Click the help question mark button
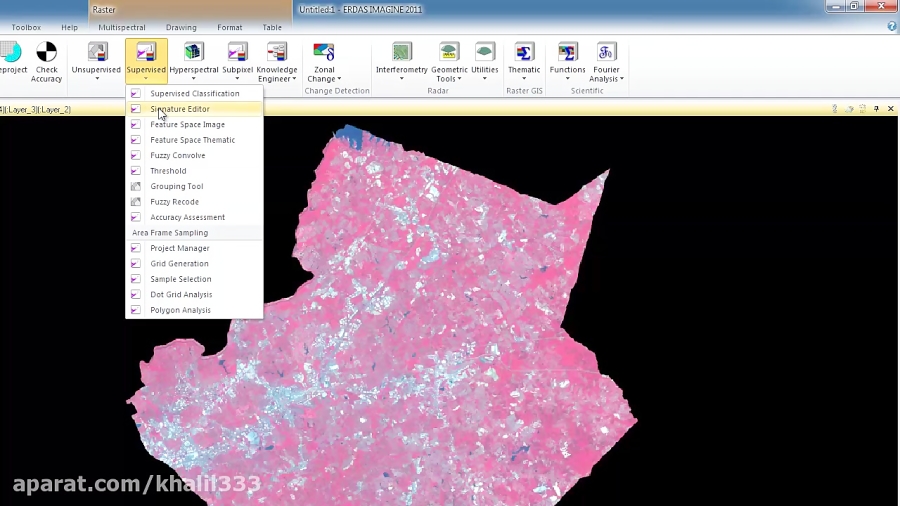This screenshot has height=506, width=900. pyautogui.click(x=892, y=27)
